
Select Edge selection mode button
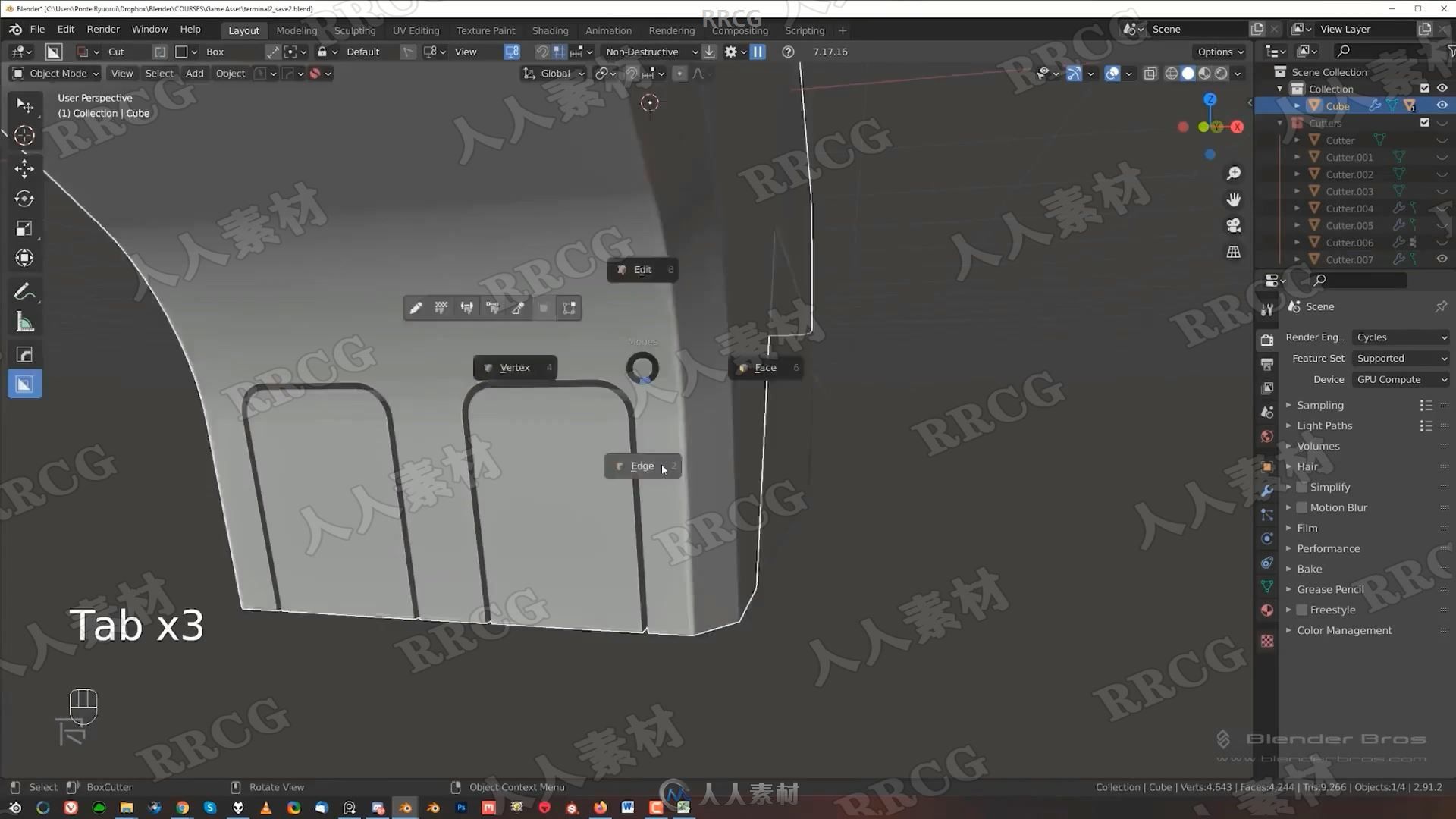point(642,465)
